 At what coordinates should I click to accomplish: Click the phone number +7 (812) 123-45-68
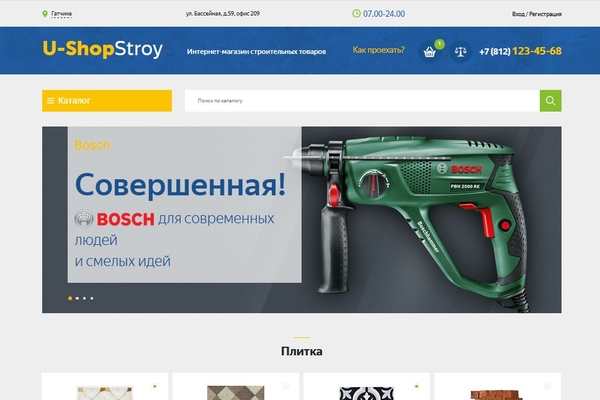(520, 51)
